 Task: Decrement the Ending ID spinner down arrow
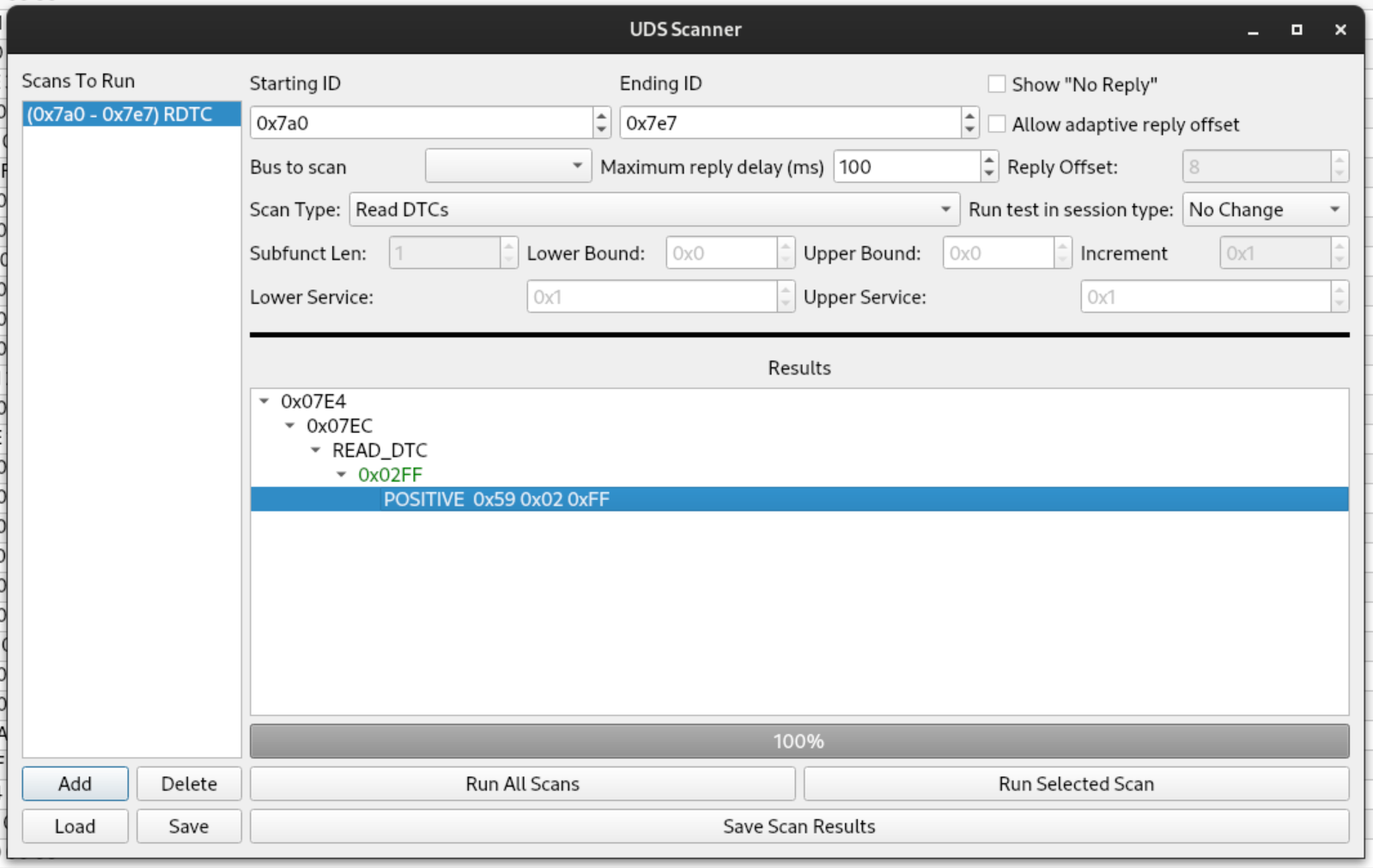coord(969,131)
